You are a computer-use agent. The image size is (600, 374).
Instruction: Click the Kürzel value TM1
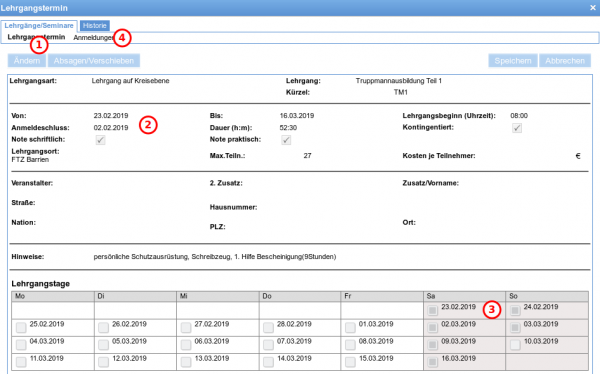point(401,92)
